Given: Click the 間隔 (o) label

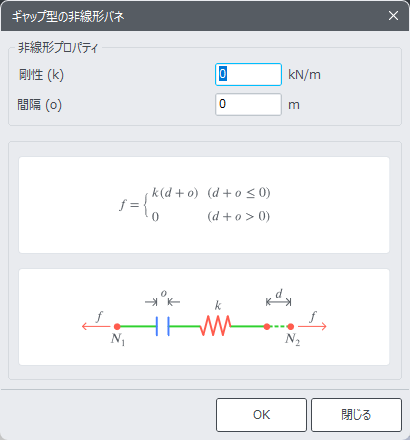Looking at the screenshot, I should tap(39, 105).
